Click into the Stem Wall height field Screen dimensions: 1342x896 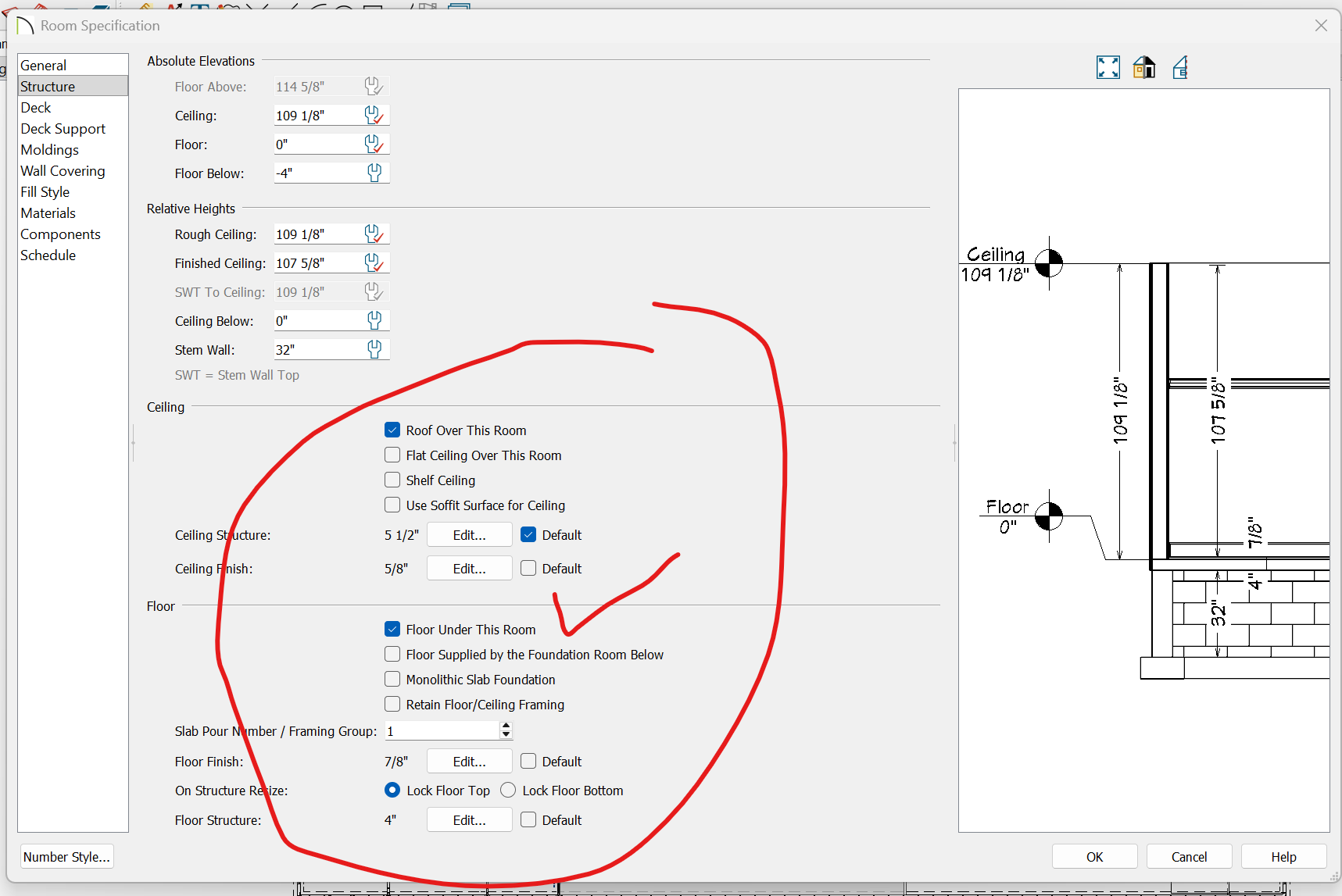click(319, 350)
